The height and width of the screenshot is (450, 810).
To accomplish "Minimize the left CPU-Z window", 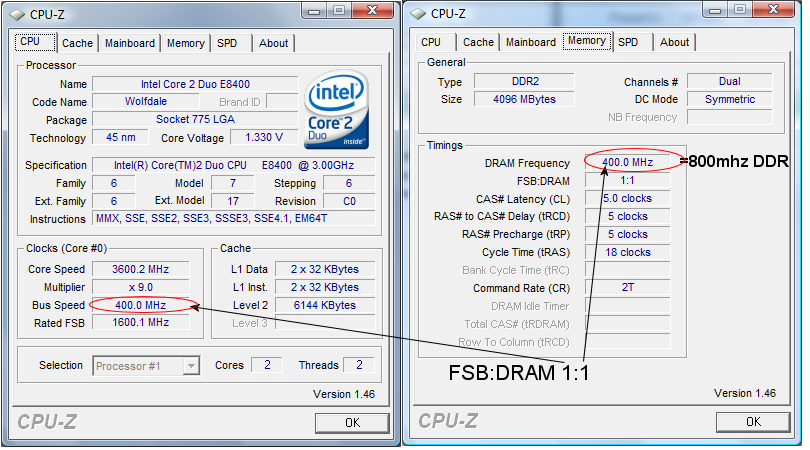I will (x=314, y=10).
